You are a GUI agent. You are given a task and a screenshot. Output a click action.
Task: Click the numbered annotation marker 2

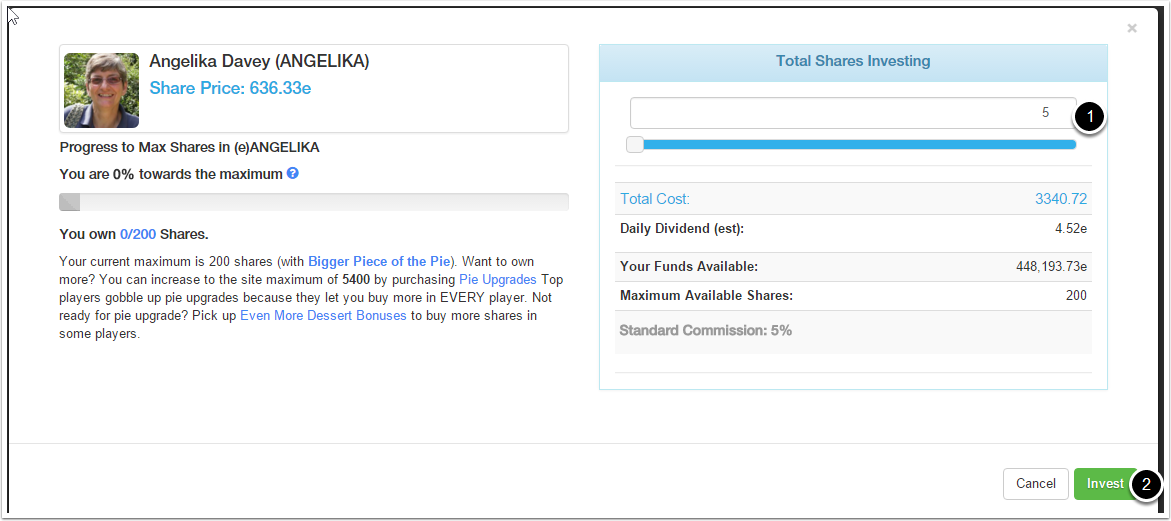click(1147, 485)
